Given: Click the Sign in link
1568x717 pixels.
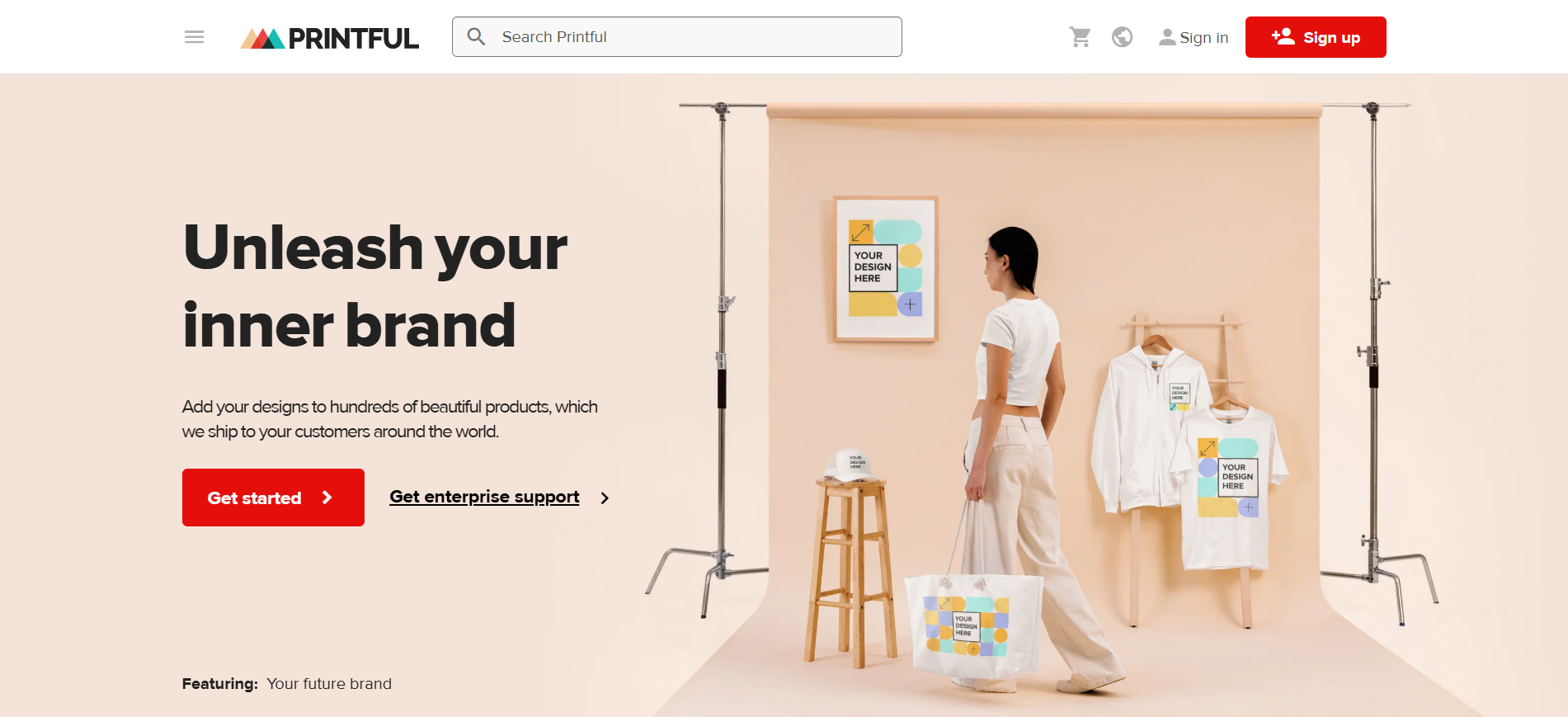Looking at the screenshot, I should [x=1194, y=37].
